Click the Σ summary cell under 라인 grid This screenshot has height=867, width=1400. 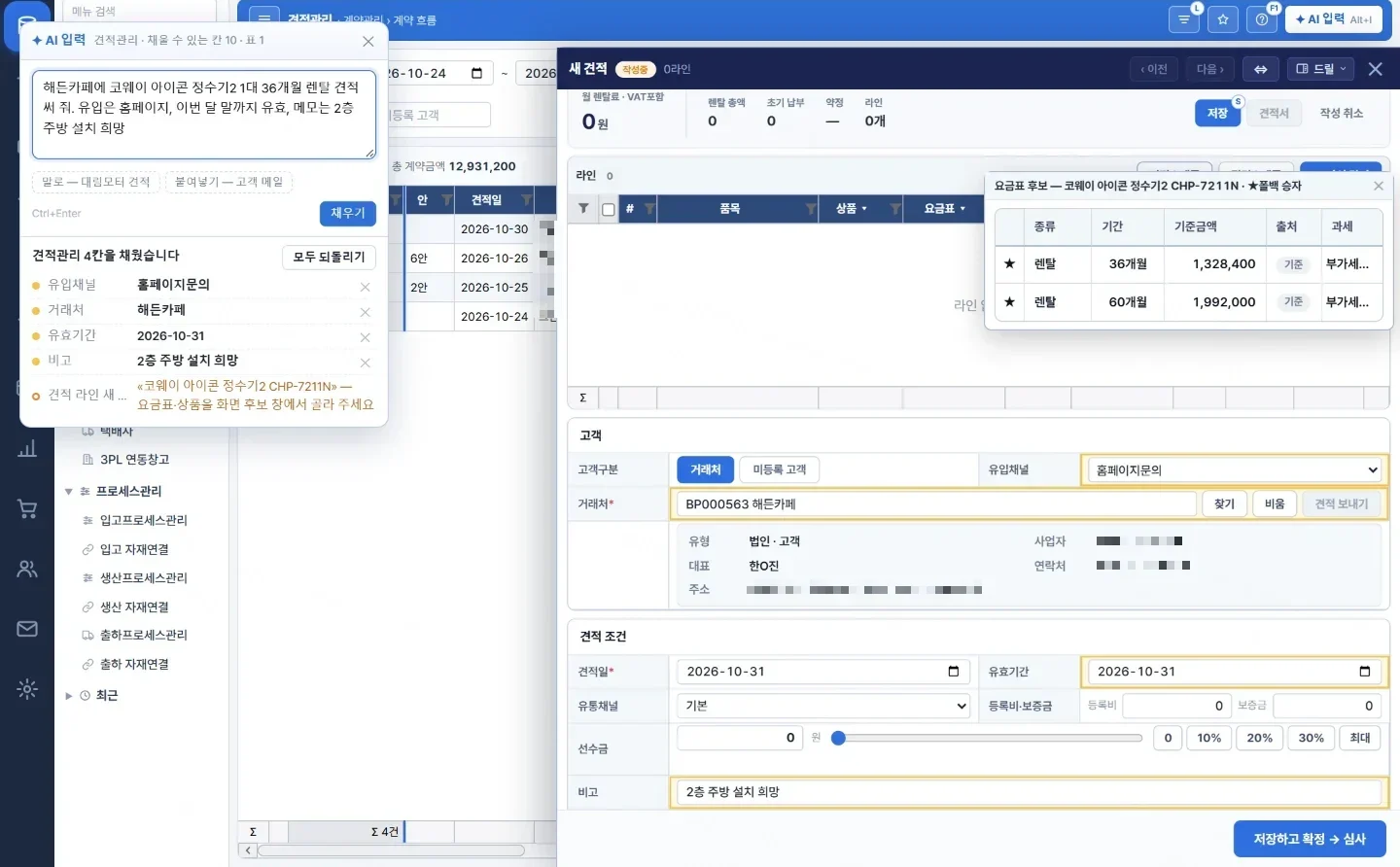click(583, 398)
